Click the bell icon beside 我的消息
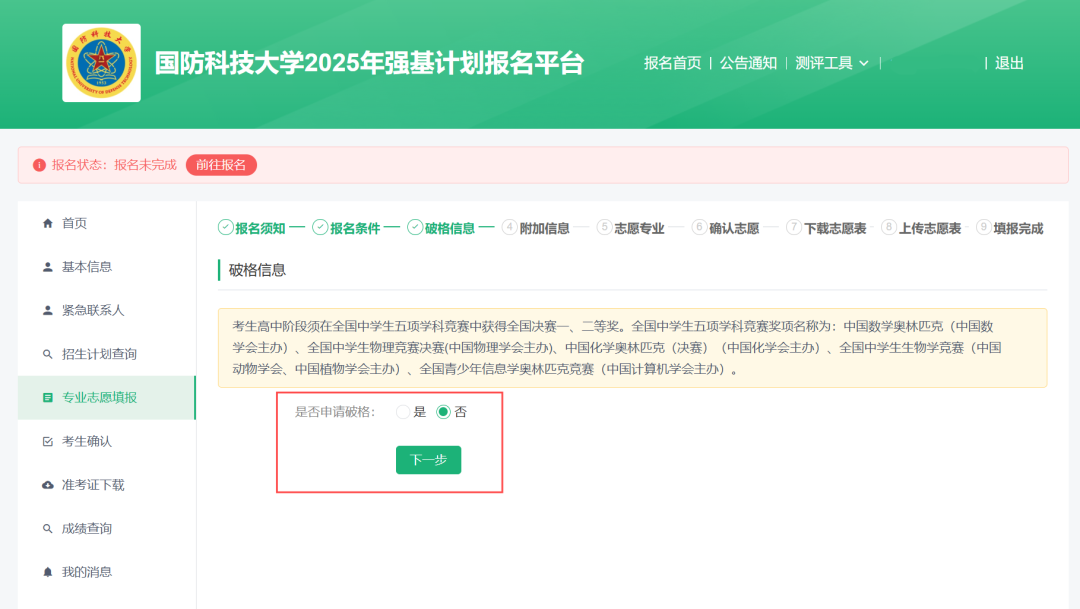This screenshot has height=609, width=1080. pos(48,572)
